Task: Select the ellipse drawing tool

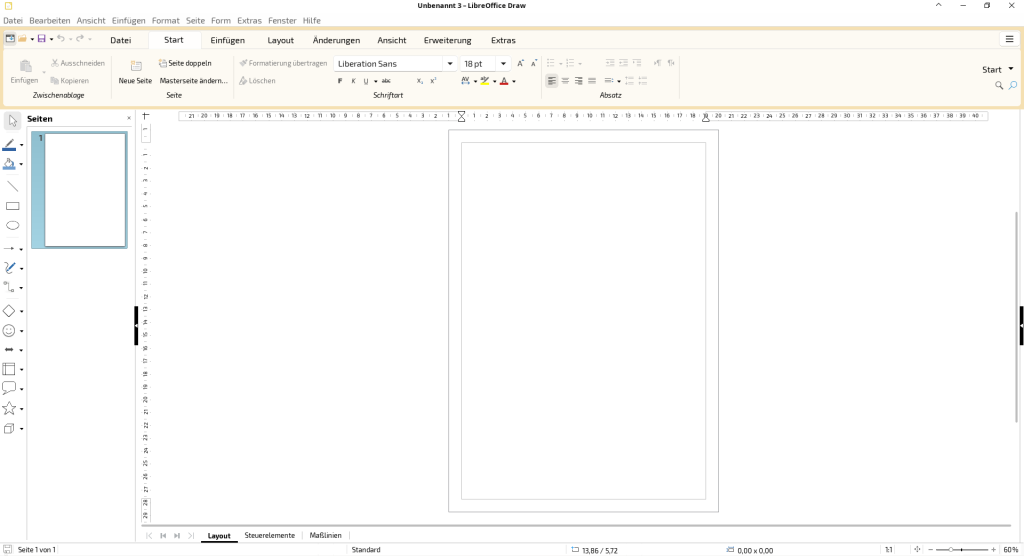Action: click(12, 225)
